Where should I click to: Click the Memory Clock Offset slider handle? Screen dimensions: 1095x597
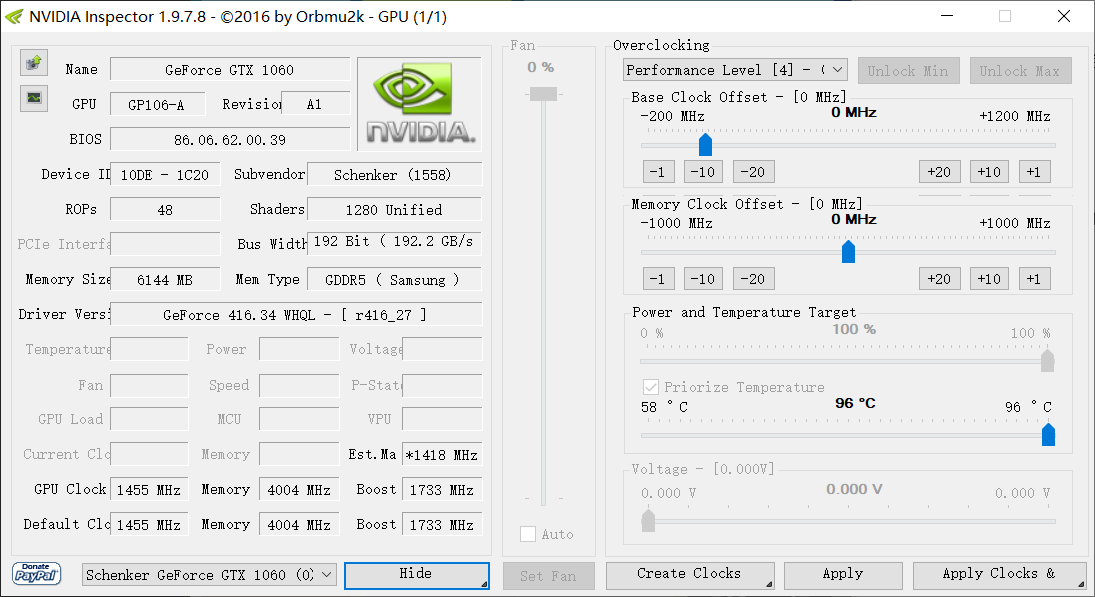point(848,252)
